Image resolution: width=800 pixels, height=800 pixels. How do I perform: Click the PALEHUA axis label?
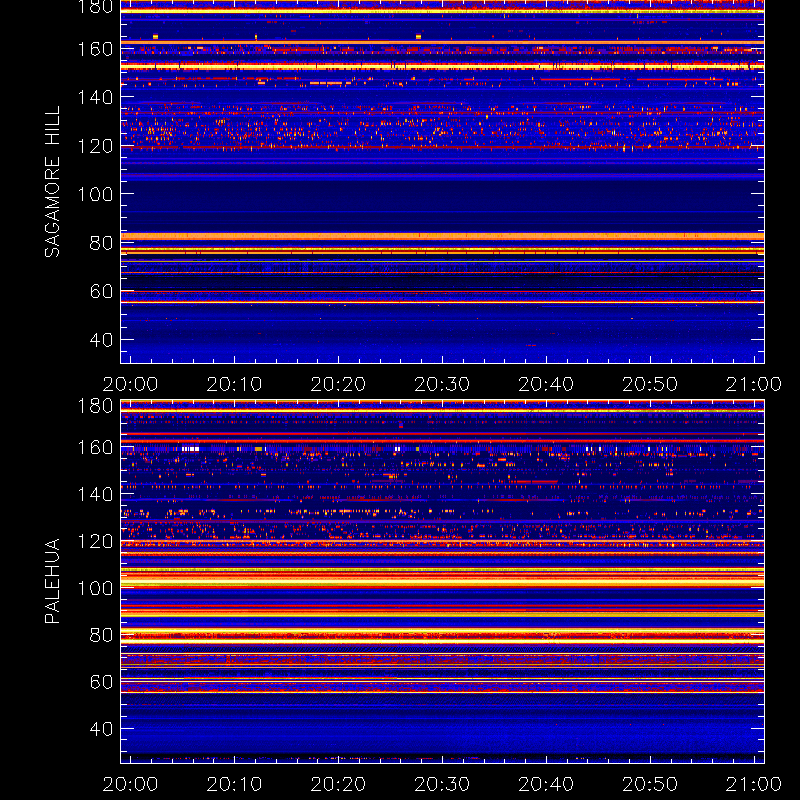(52, 581)
